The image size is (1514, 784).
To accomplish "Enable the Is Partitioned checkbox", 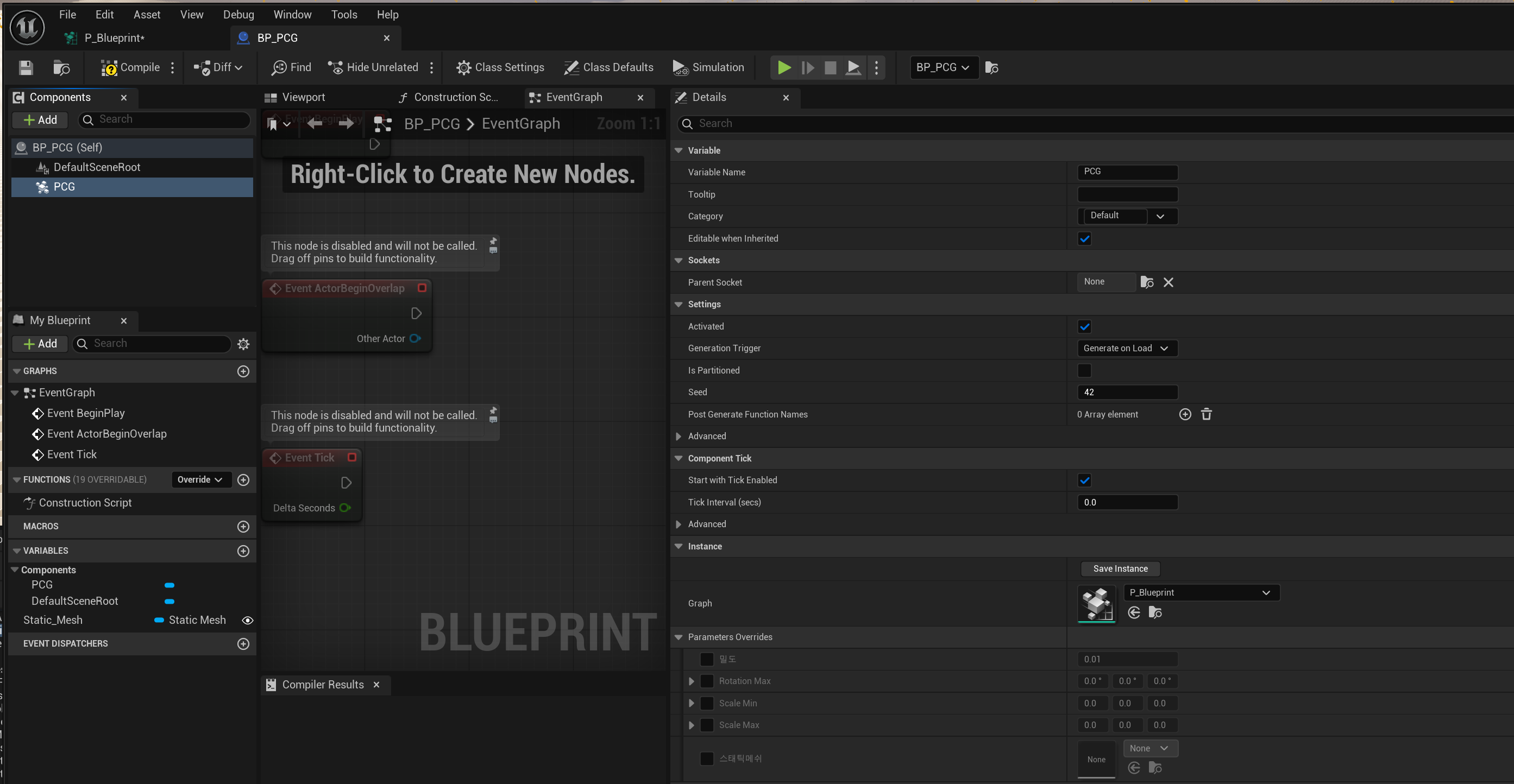I will tap(1084, 371).
